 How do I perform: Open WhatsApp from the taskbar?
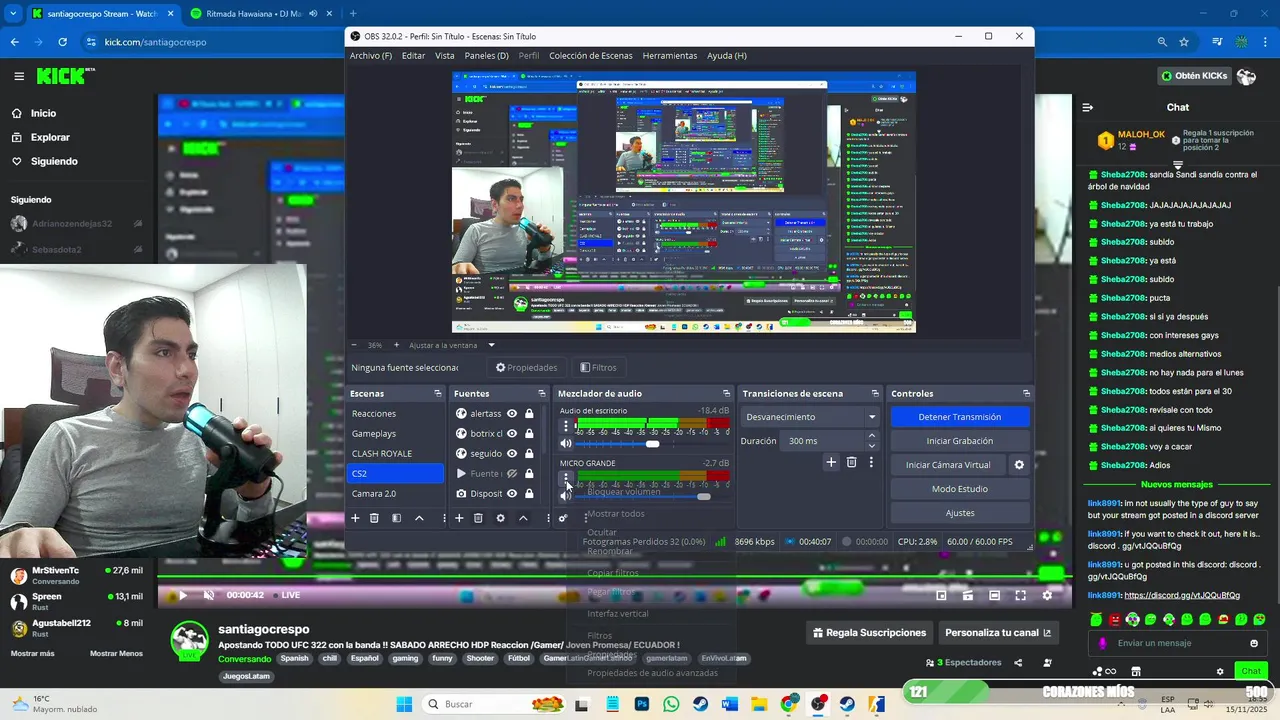tap(671, 704)
